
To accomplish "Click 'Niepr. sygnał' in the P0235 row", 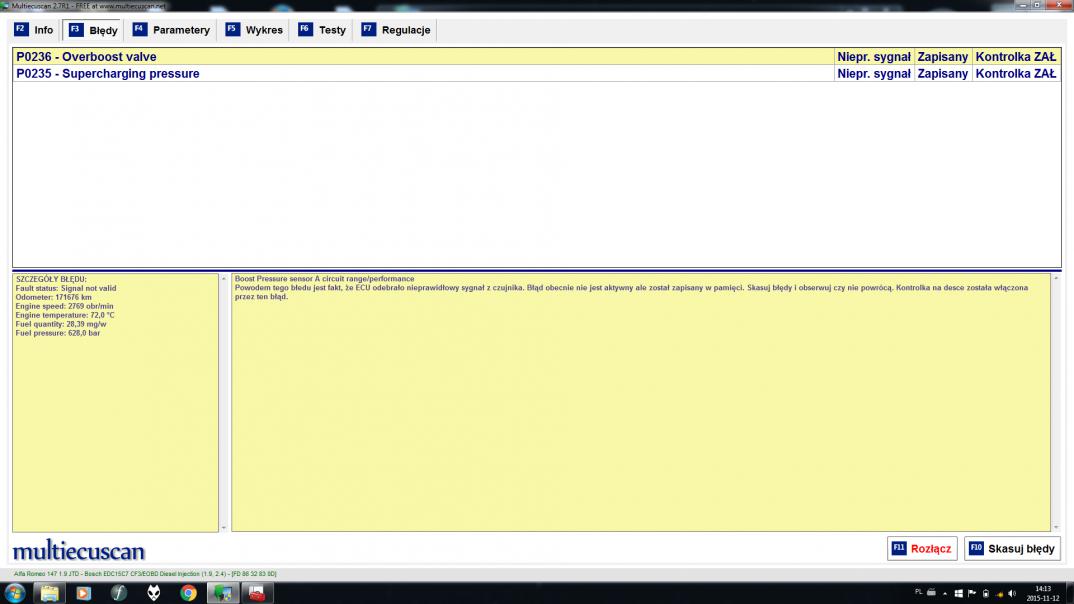I will click(873, 73).
